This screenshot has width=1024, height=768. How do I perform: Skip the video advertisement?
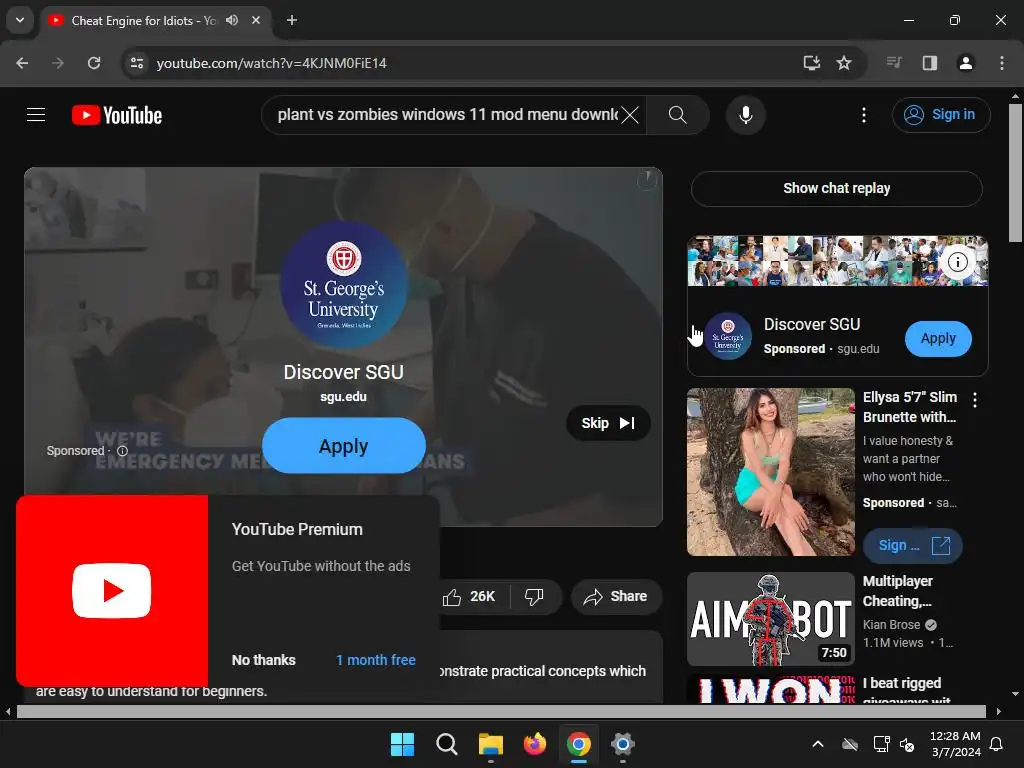coord(607,423)
